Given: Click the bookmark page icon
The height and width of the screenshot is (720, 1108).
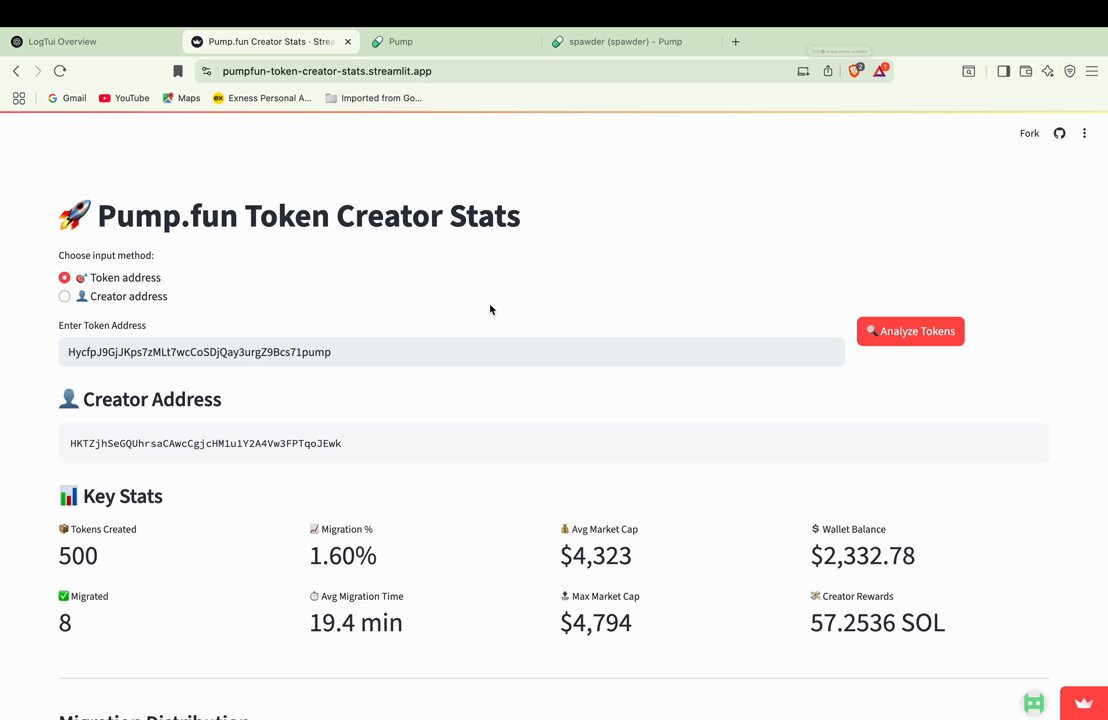Looking at the screenshot, I should coord(178,71).
